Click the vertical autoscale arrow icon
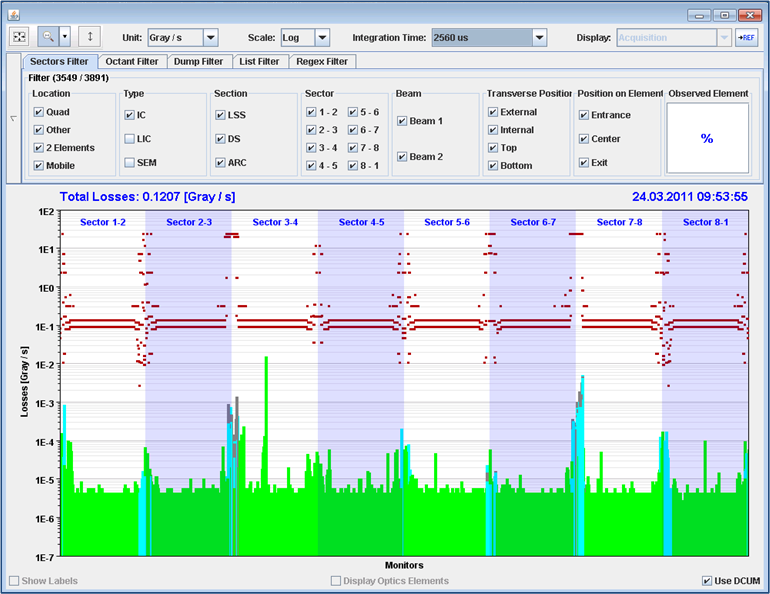 (90, 37)
